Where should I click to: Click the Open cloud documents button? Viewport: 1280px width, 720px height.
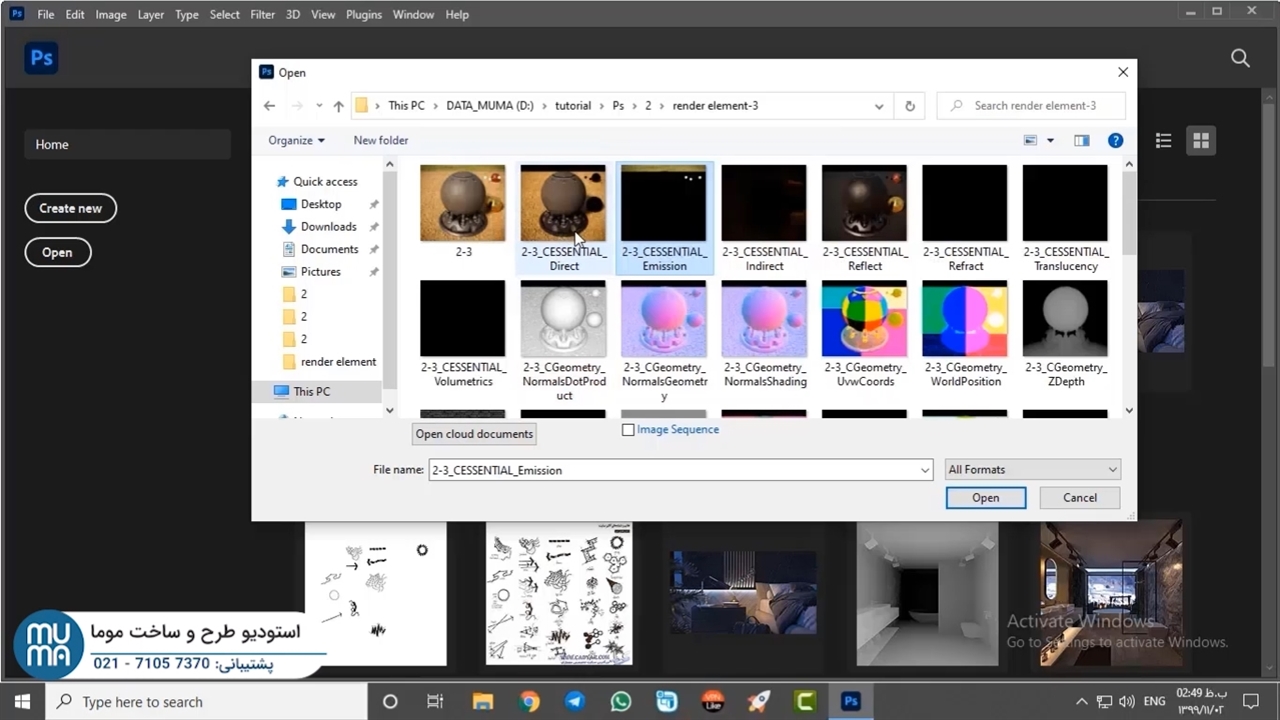coord(474,434)
